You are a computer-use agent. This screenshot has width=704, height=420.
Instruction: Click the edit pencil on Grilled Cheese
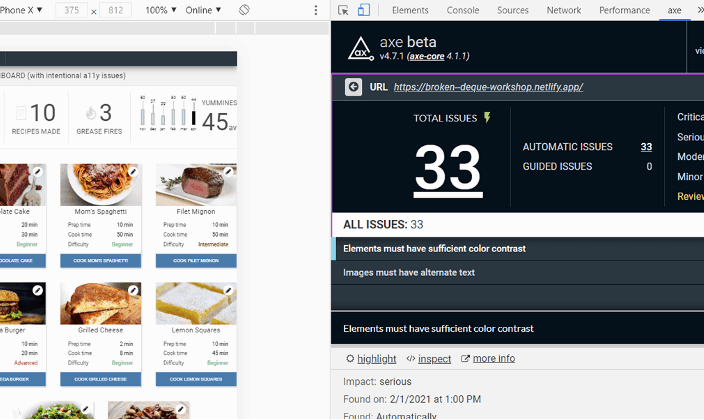pyautogui.click(x=133, y=291)
